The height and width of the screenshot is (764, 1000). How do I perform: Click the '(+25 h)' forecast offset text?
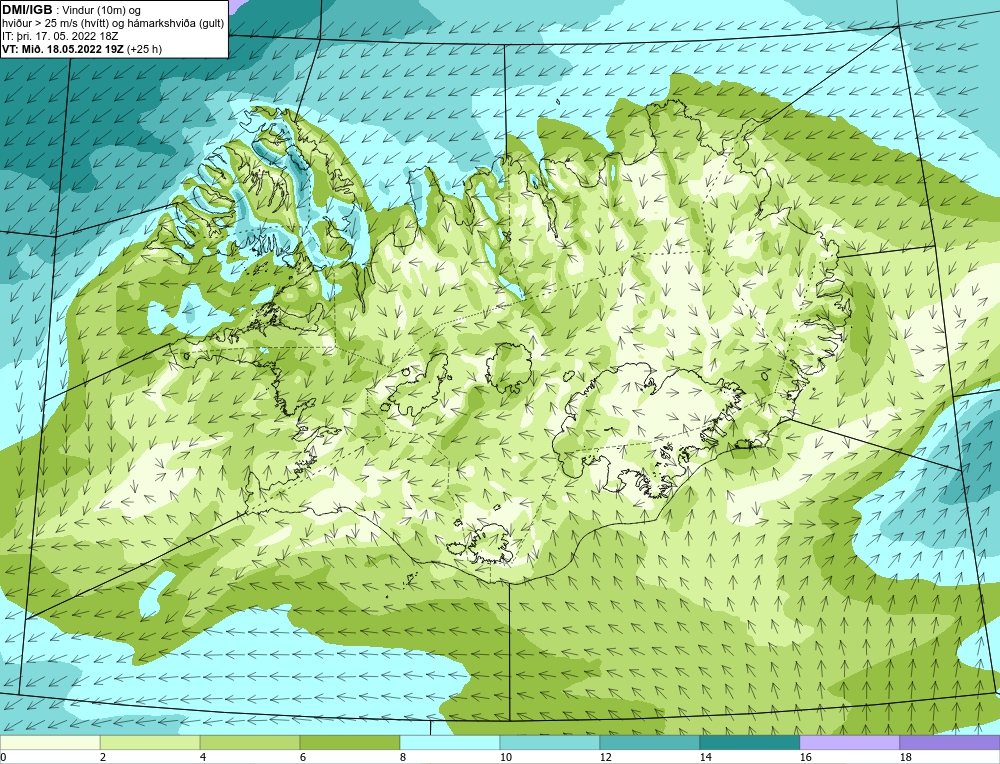(x=145, y=49)
